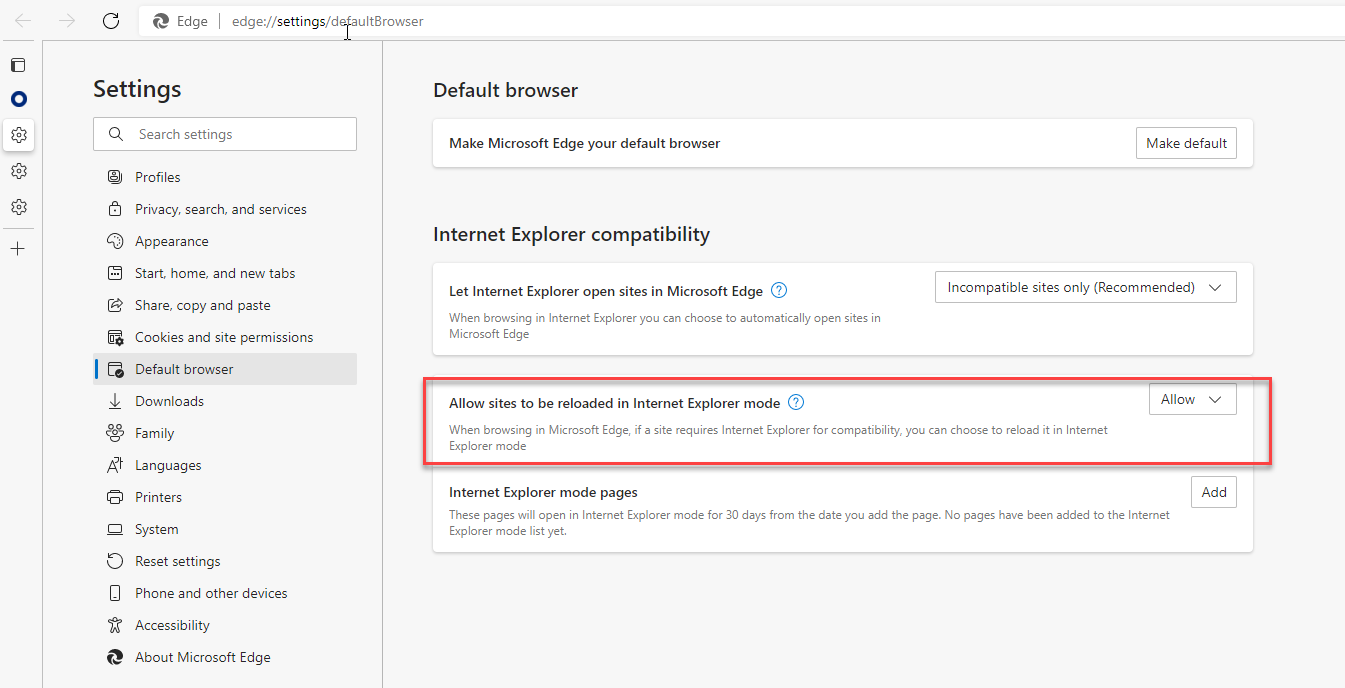Screen dimensions: 1345x688
Task: Click Add for Internet Explorer mode pages
Action: 1214,492
